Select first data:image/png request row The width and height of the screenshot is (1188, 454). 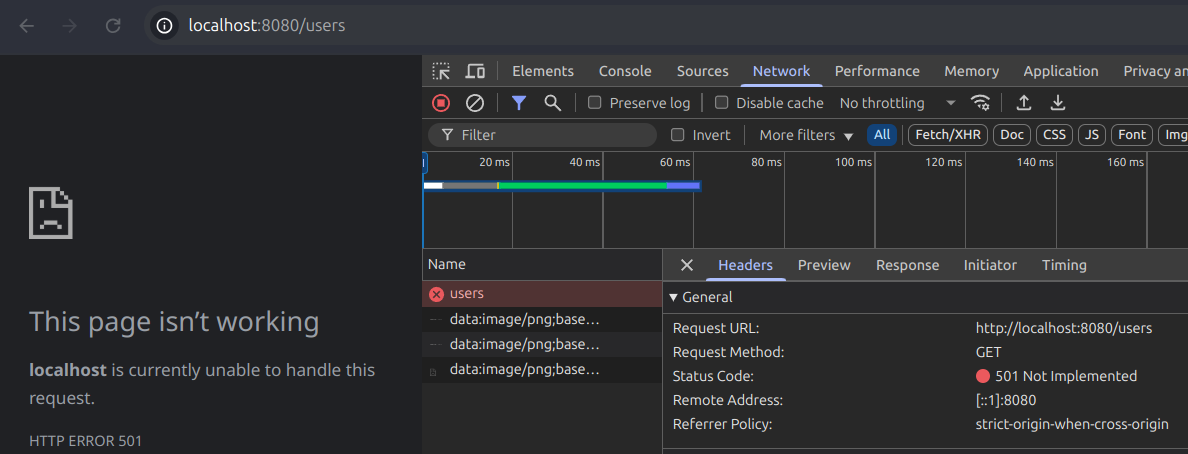click(542, 320)
